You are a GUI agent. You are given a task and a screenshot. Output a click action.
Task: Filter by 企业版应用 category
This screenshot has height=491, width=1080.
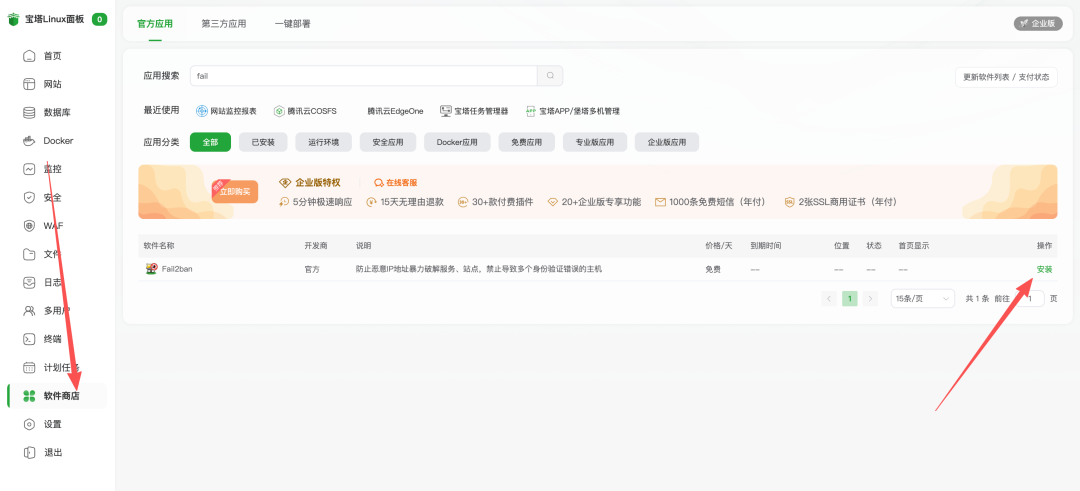click(x=667, y=143)
